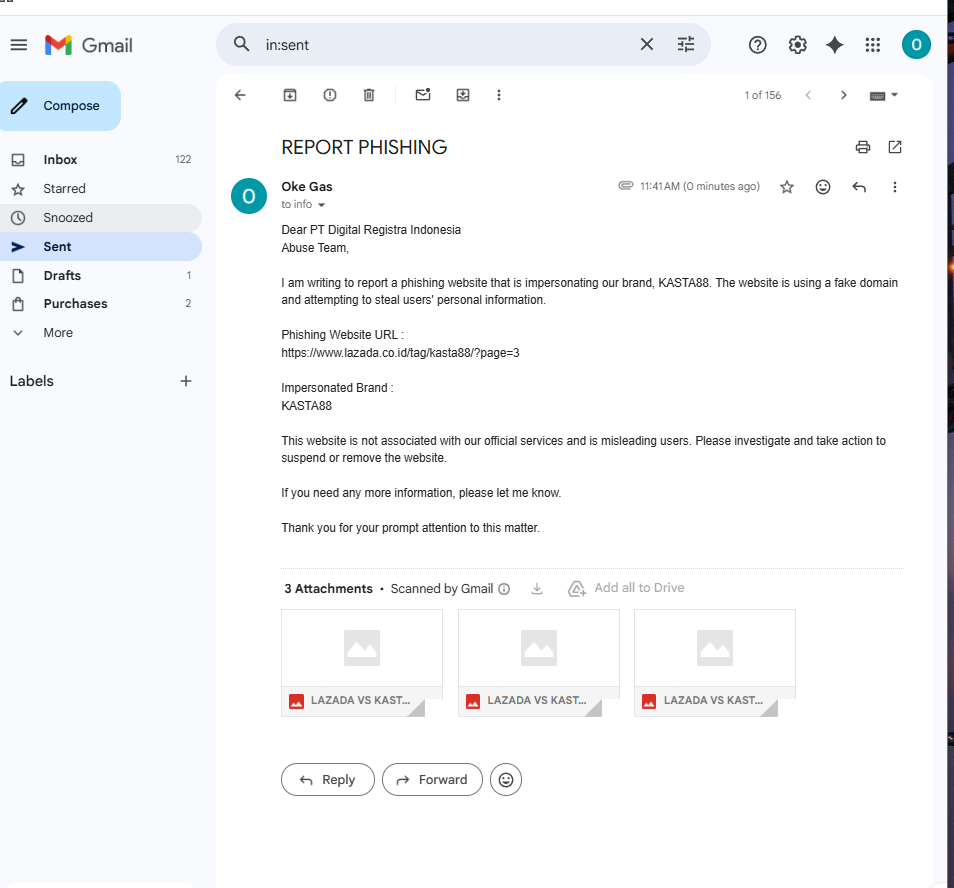Viewport: 954px width, 888px height.
Task: Click the reply arrow in message header
Action: tap(859, 187)
